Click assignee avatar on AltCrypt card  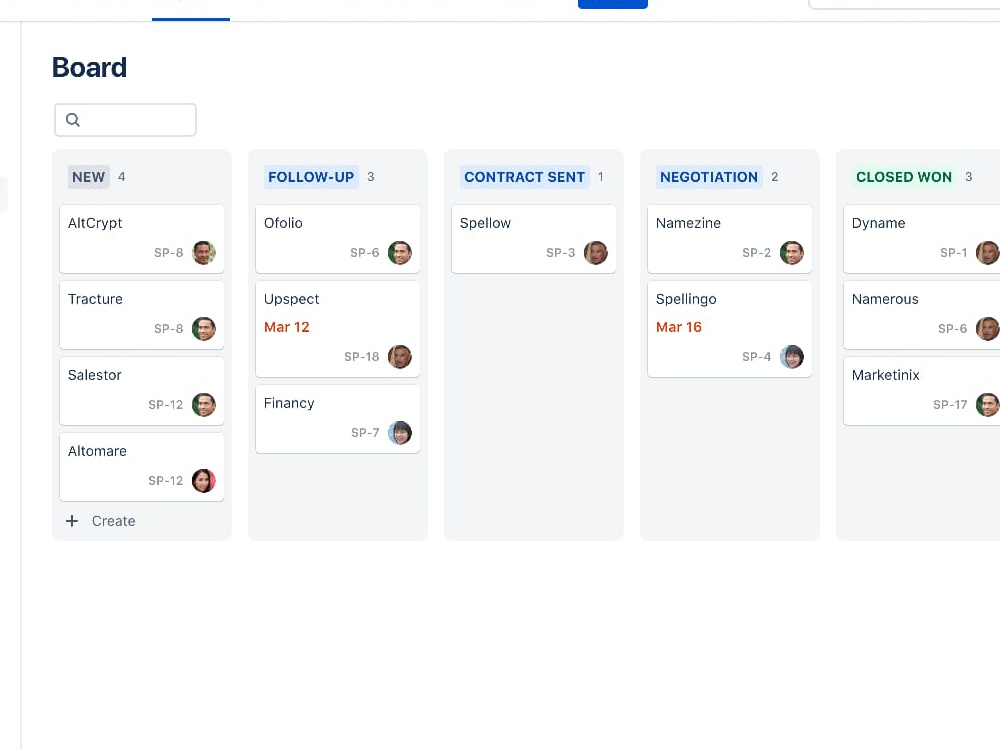click(204, 253)
